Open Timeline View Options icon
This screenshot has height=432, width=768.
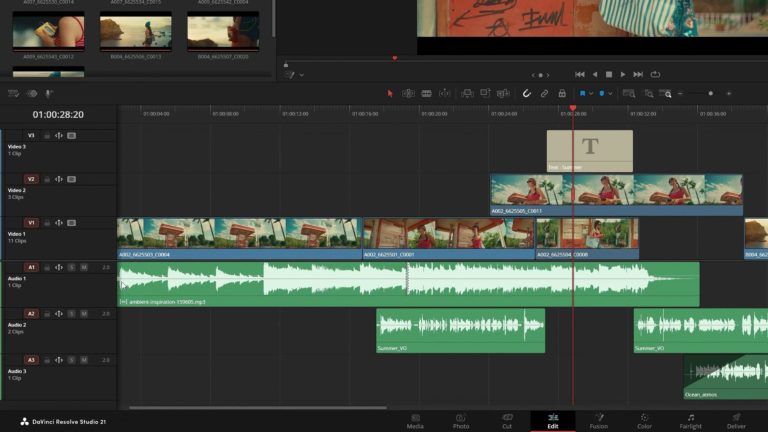13,94
